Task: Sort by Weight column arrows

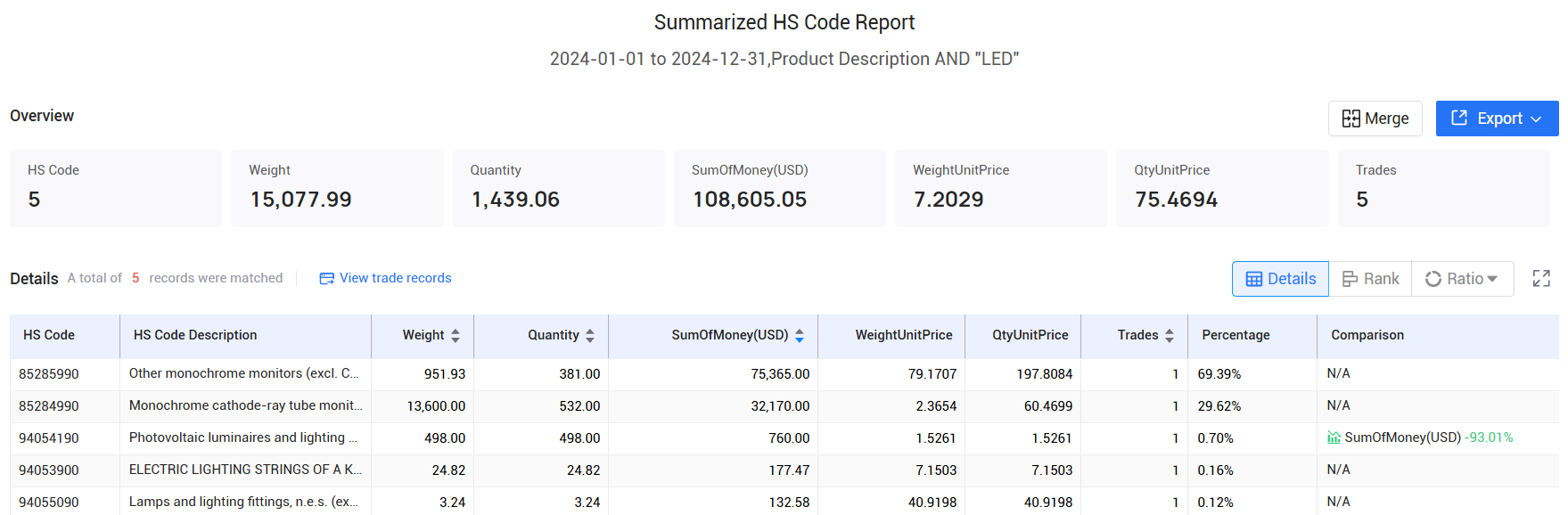Action: click(x=456, y=336)
